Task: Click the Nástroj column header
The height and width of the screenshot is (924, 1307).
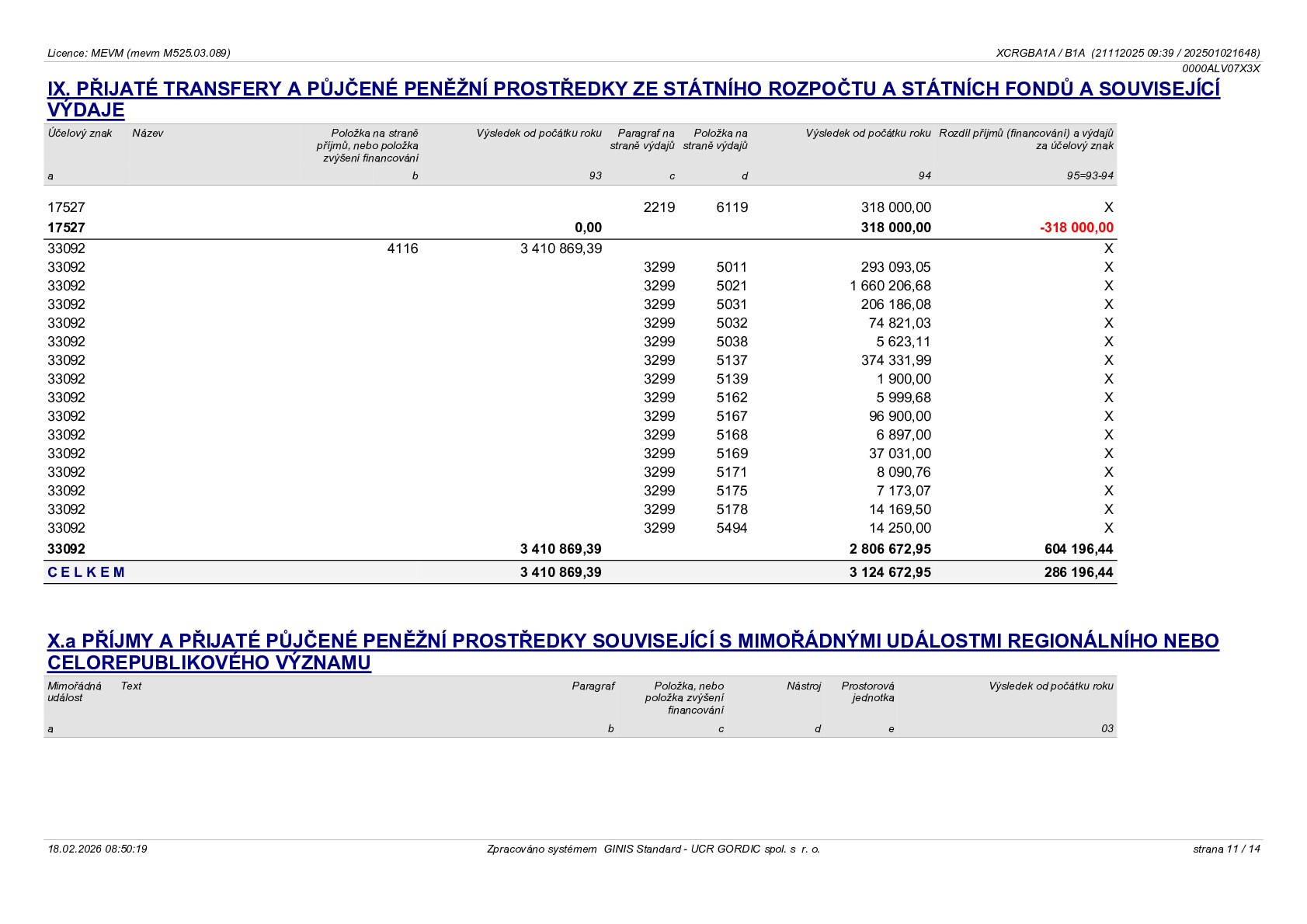Action: point(804,686)
